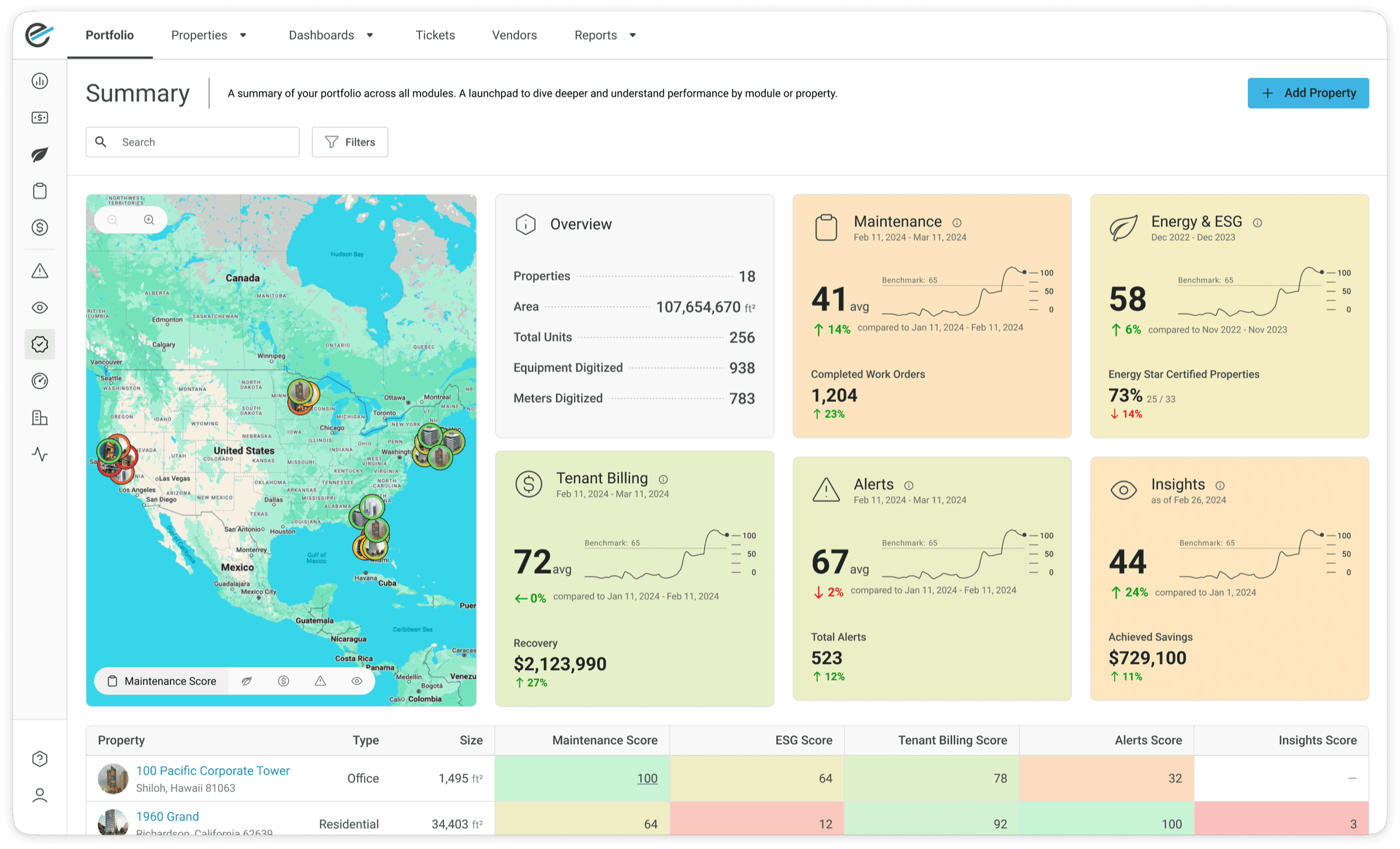Open the user profile sidebar icon
This screenshot has width=1400, height=849.
coord(40,795)
